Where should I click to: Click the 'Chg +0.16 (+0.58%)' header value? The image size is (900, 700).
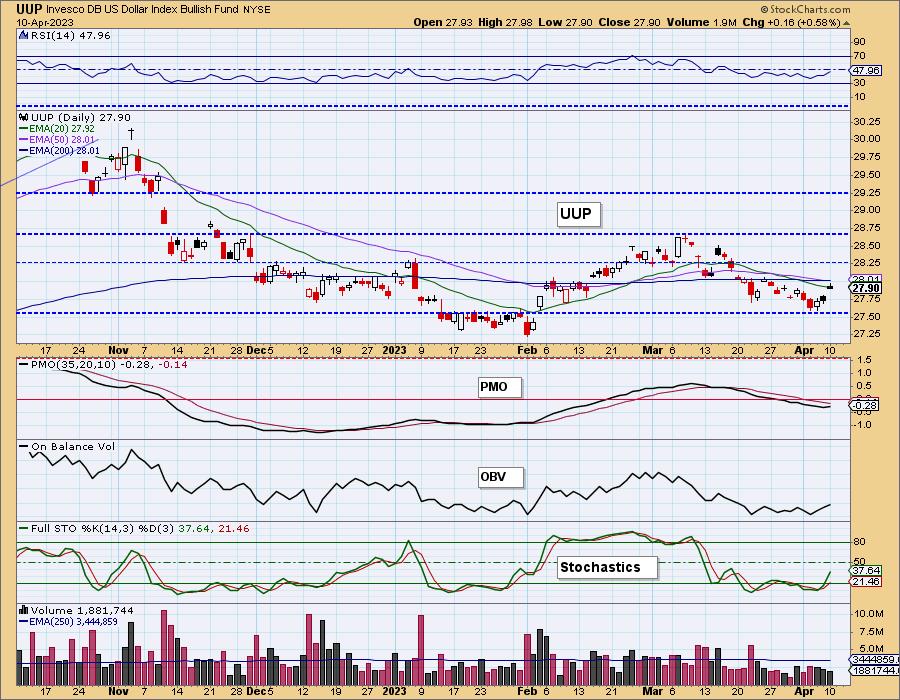tap(791, 22)
